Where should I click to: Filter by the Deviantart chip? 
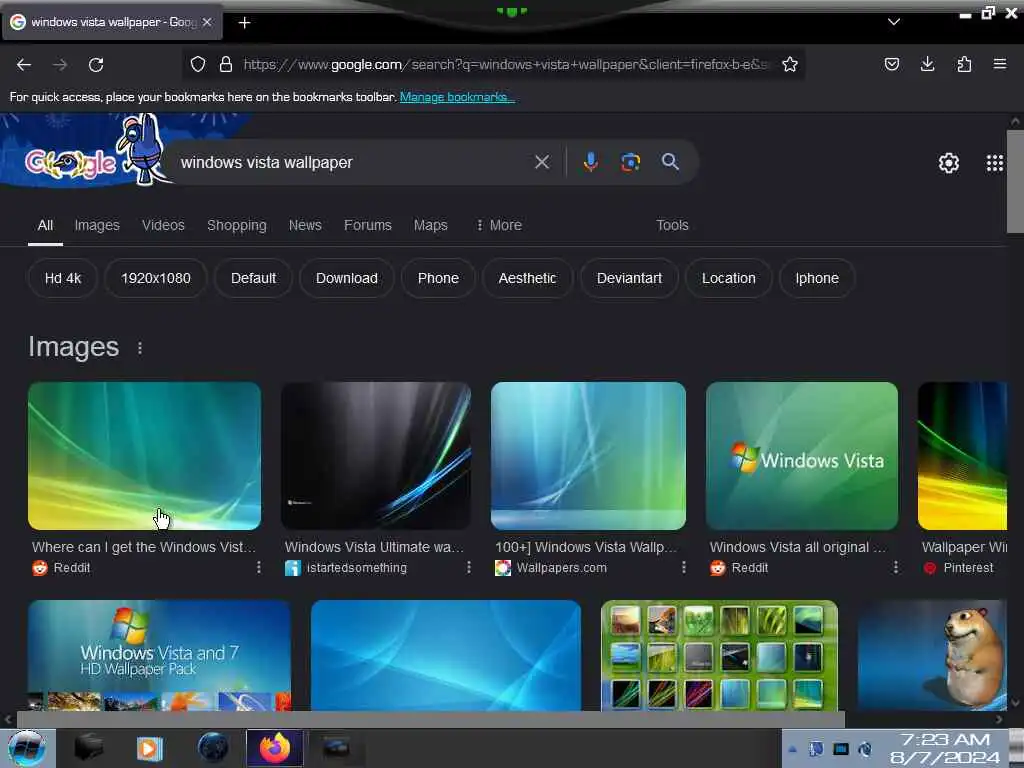coord(629,278)
